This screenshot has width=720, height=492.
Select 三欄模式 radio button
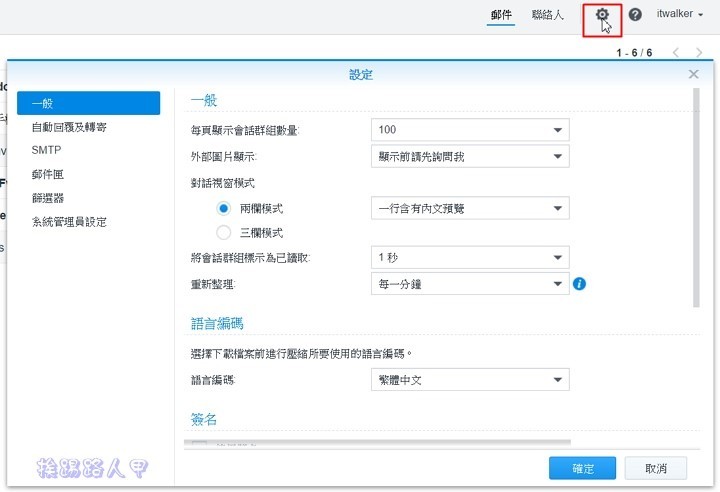pyautogui.click(x=224, y=233)
